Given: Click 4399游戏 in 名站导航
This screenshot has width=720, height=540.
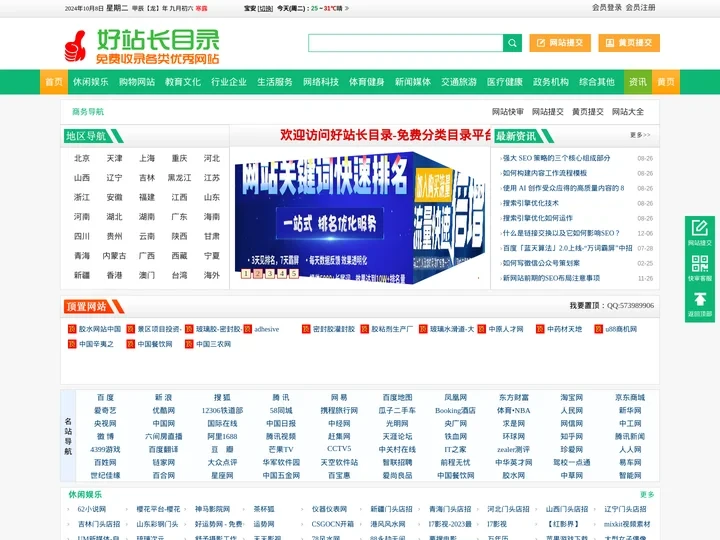Looking at the screenshot, I should pos(105,450).
